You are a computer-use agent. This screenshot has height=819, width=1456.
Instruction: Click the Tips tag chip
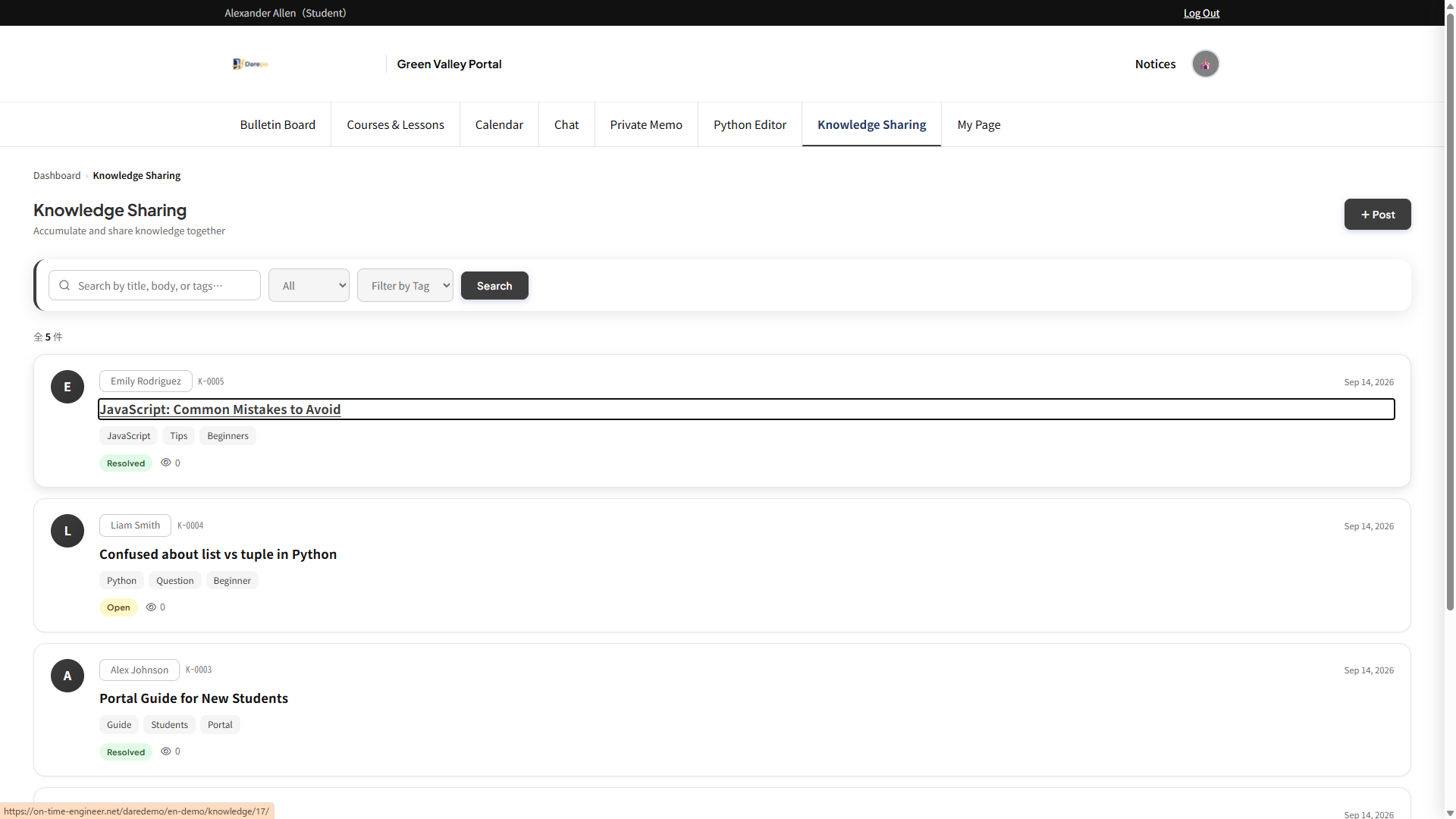coord(178,436)
